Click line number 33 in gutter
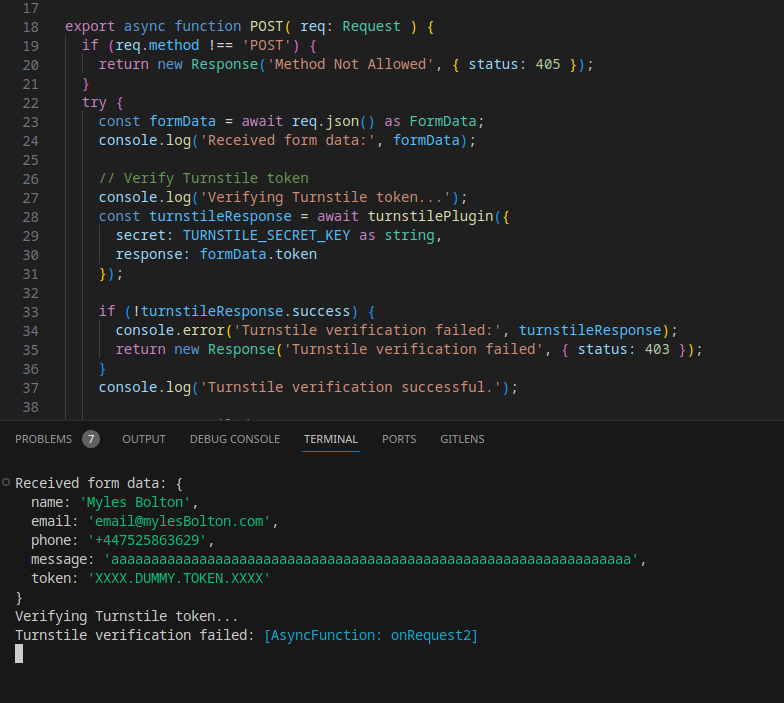 [x=30, y=312]
